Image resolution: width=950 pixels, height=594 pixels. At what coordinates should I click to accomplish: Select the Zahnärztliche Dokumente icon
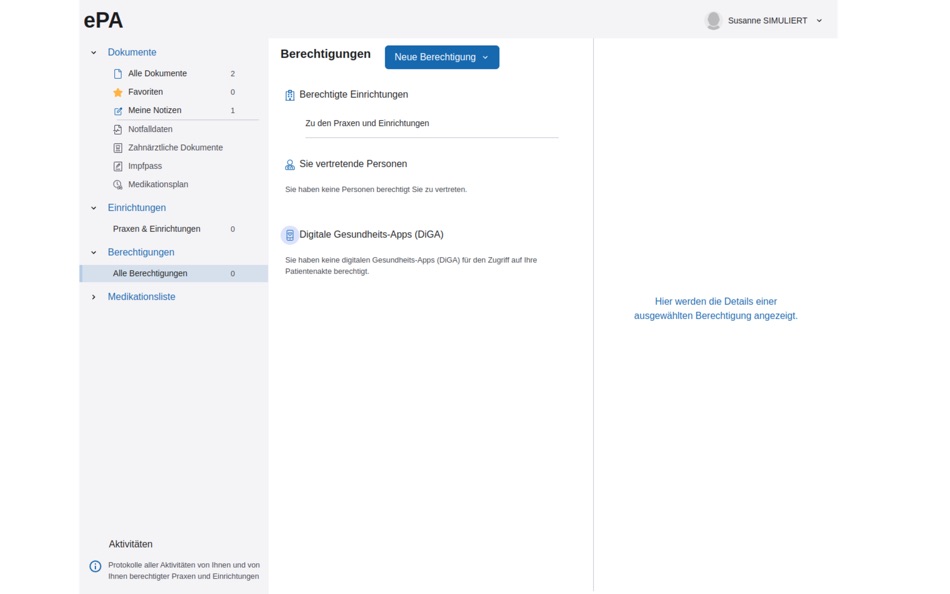pos(115,147)
